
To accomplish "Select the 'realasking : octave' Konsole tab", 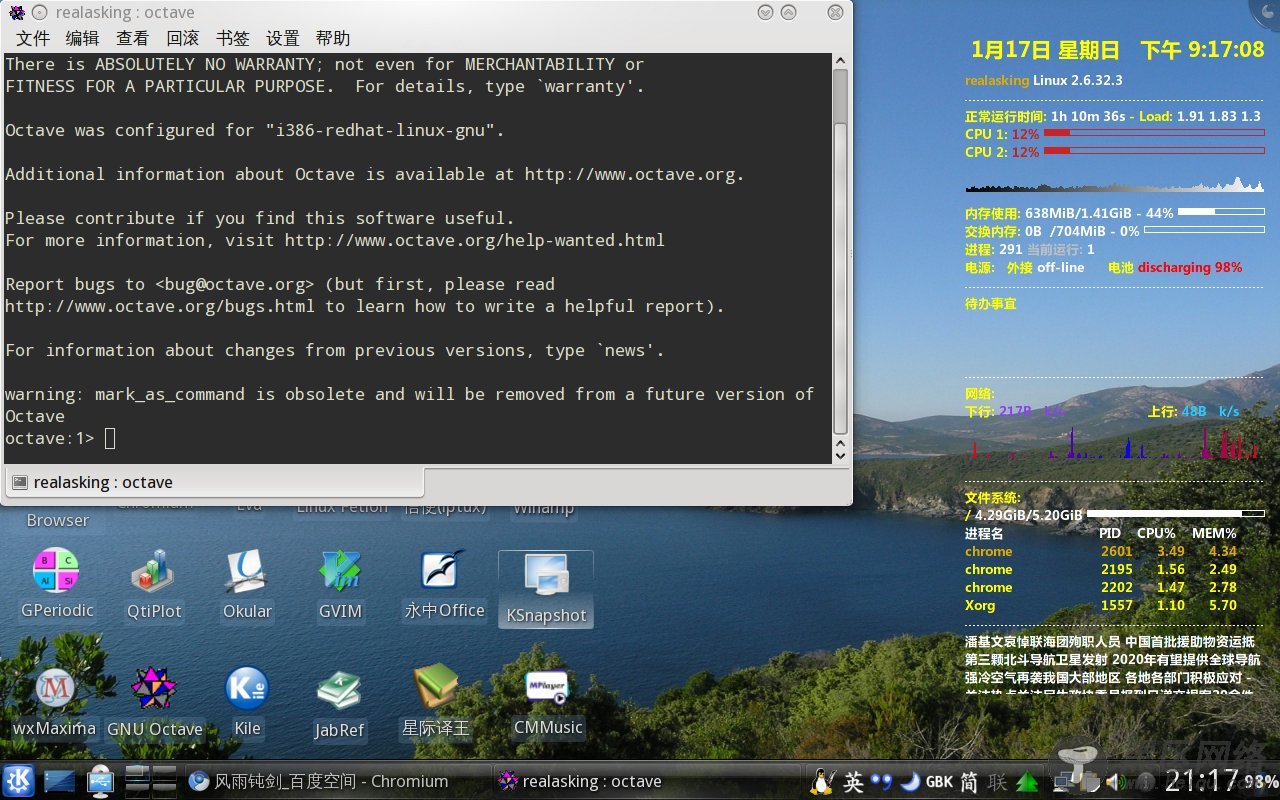I will pyautogui.click(x=214, y=482).
